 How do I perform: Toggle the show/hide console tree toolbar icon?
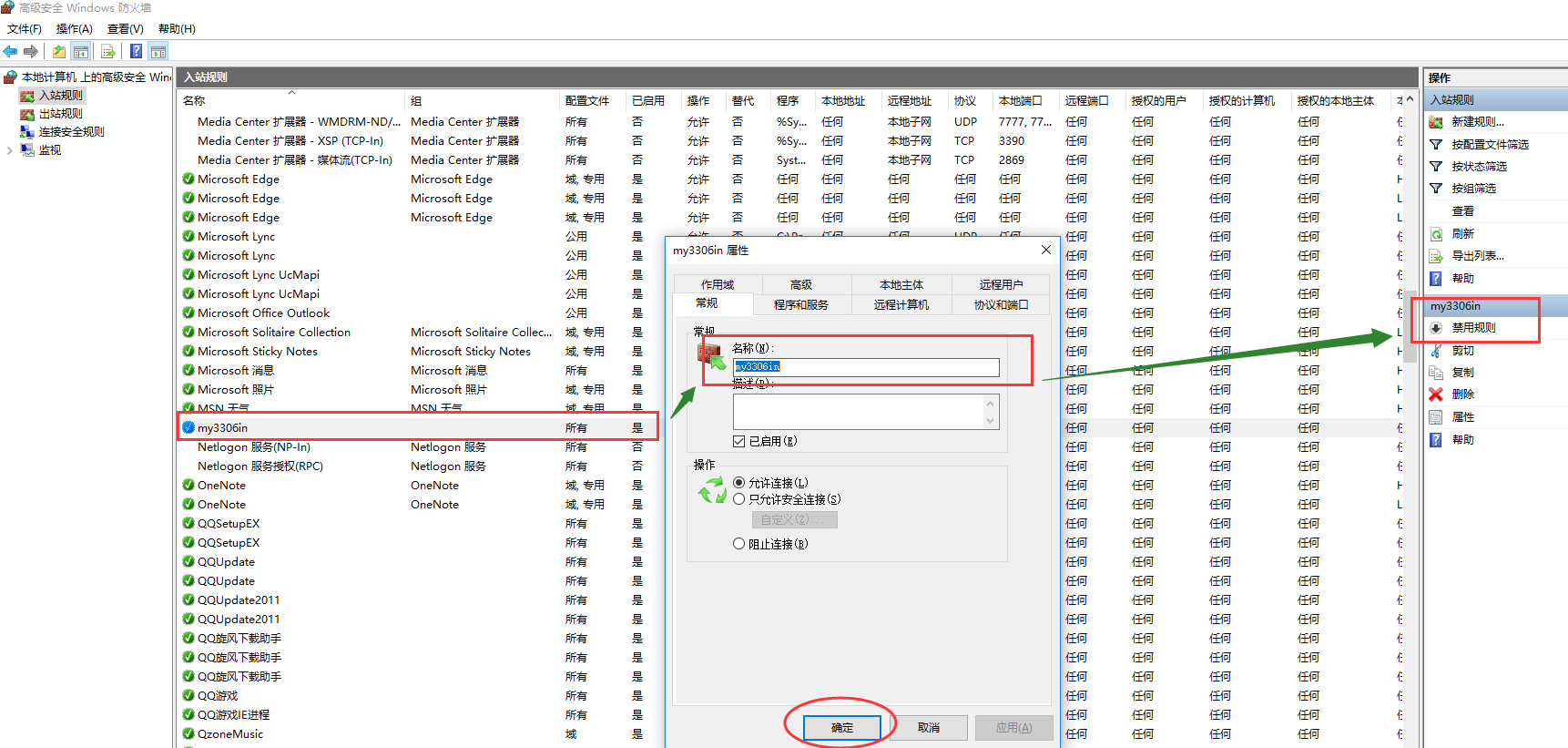[81, 51]
